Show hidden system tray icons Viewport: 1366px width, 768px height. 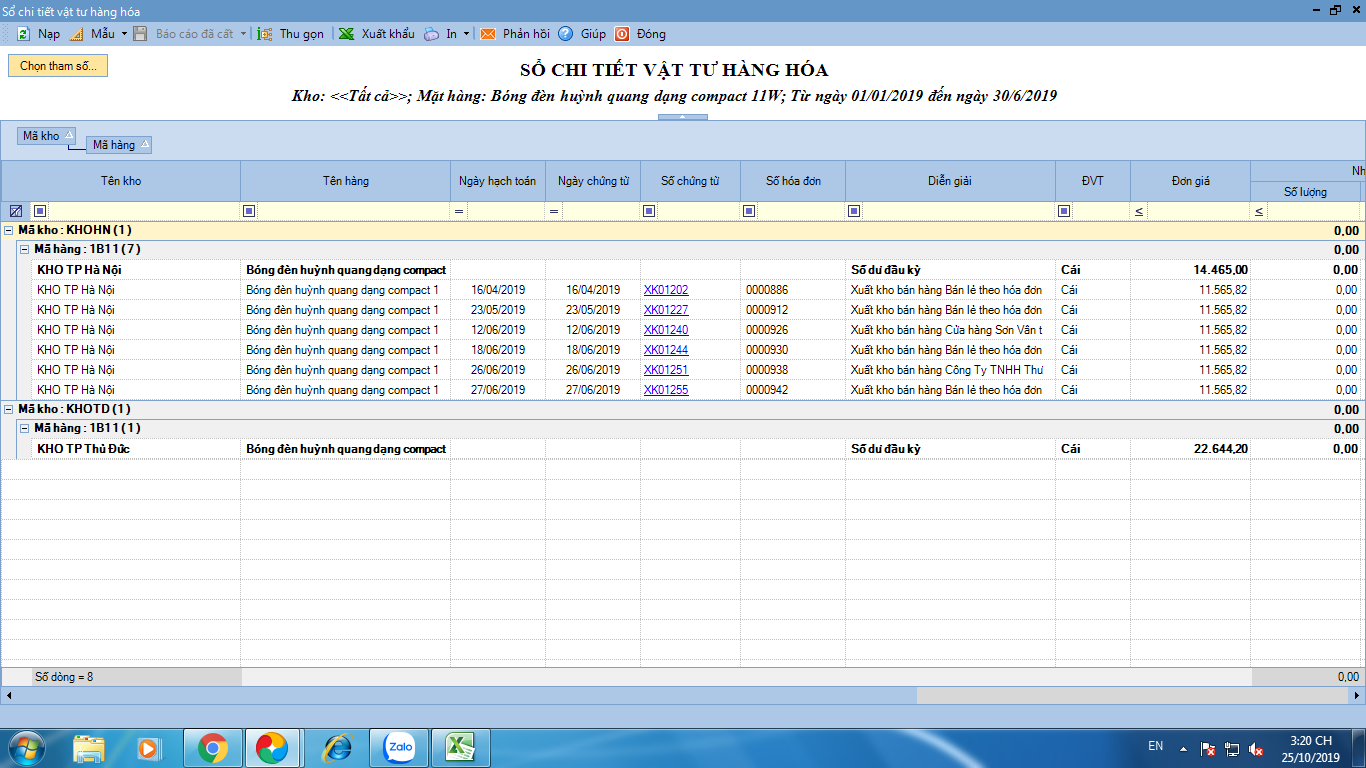[x=1183, y=748]
